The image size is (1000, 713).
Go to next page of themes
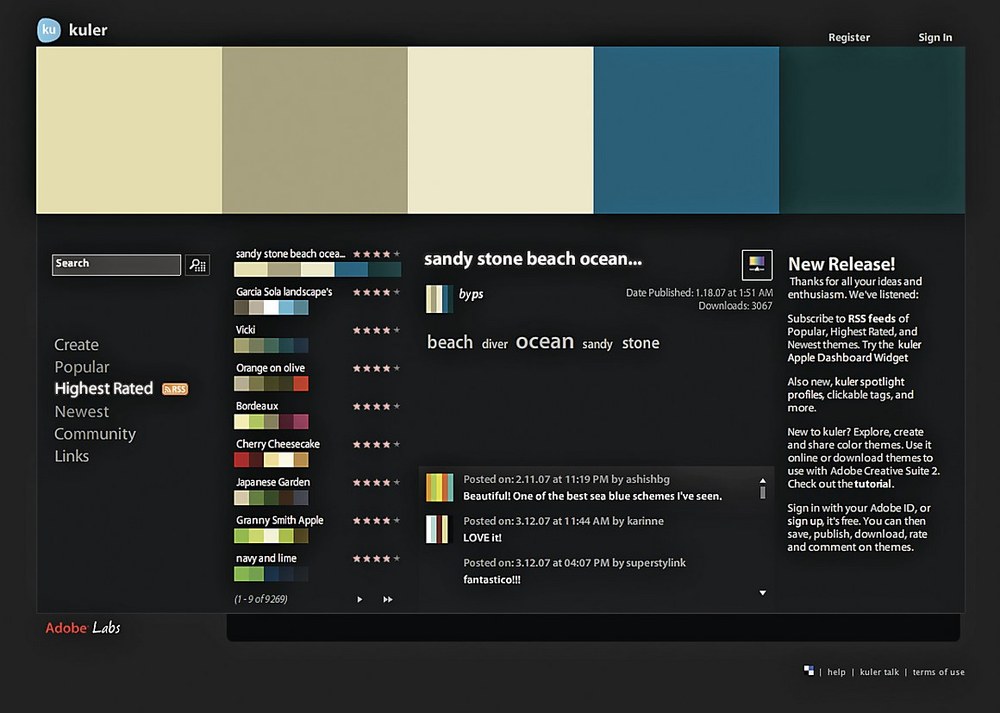360,600
